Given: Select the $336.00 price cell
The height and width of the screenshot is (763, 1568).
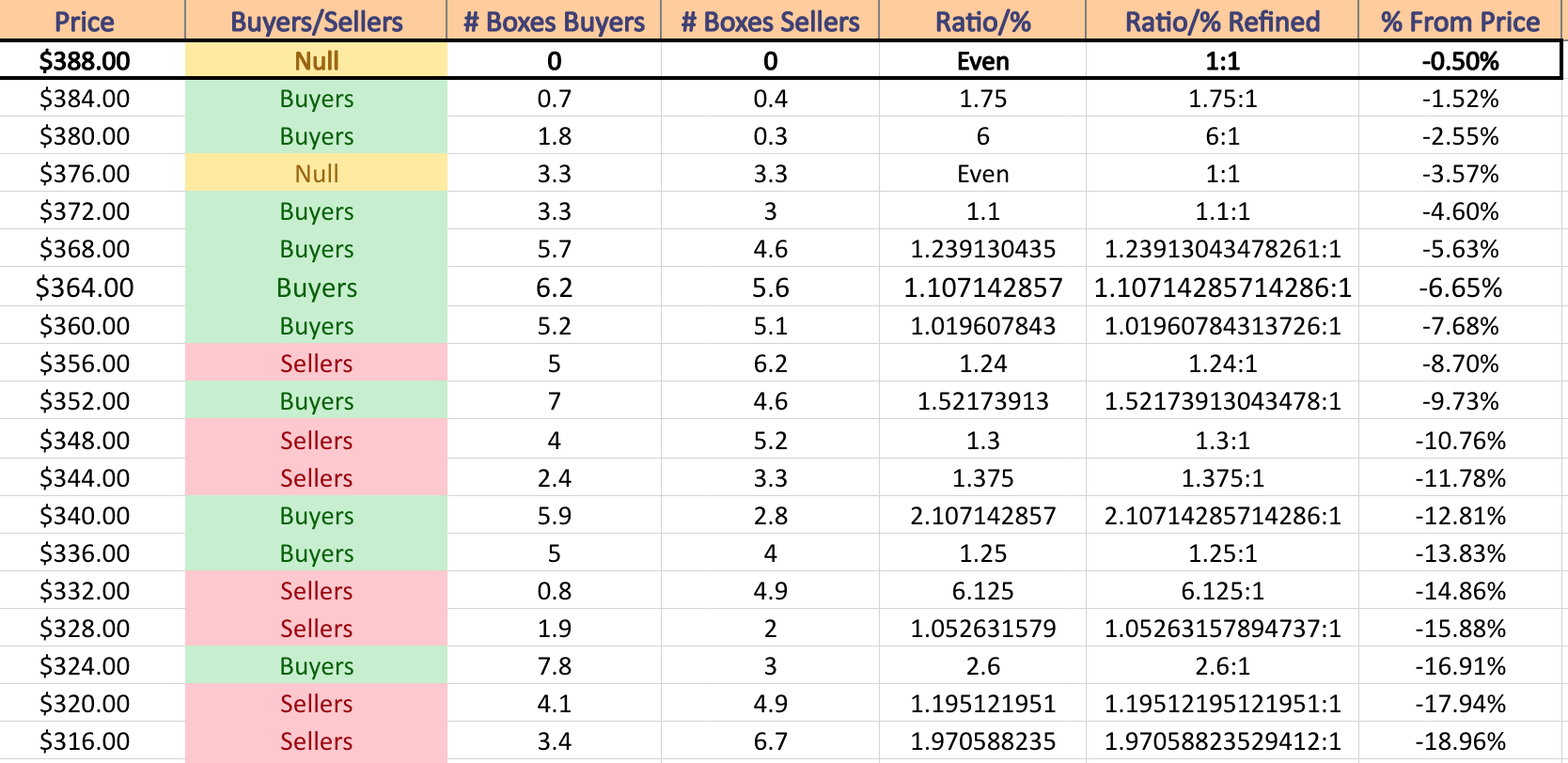Looking at the screenshot, I should click(92, 553).
